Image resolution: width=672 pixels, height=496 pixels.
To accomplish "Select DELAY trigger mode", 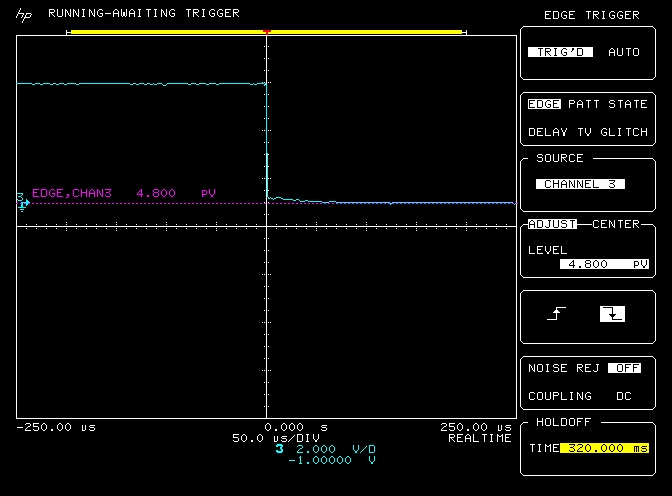I will point(548,132).
